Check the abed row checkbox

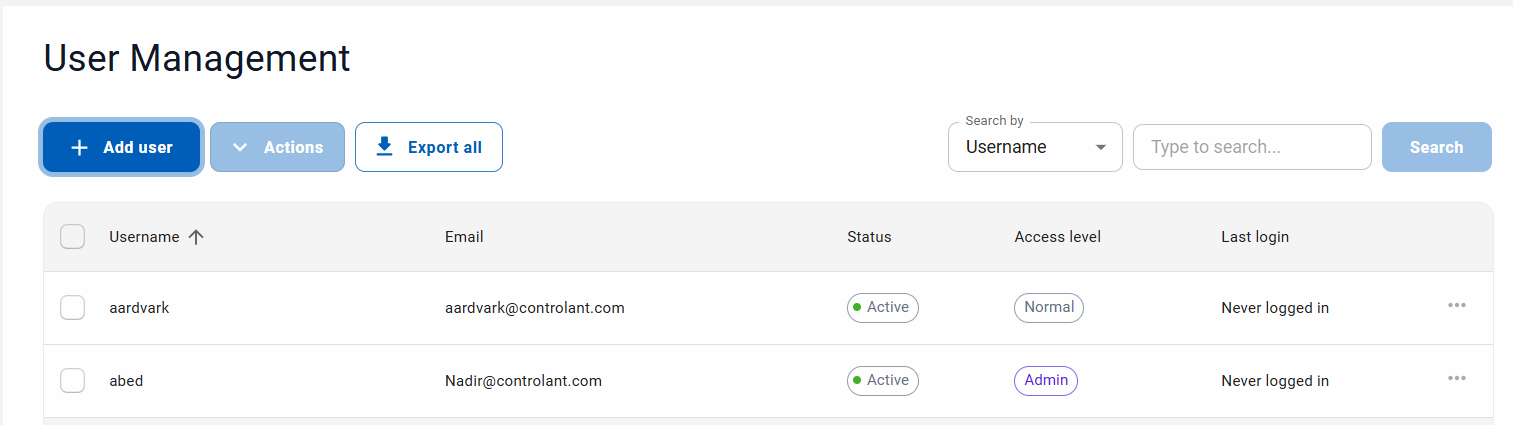pyautogui.click(x=73, y=380)
